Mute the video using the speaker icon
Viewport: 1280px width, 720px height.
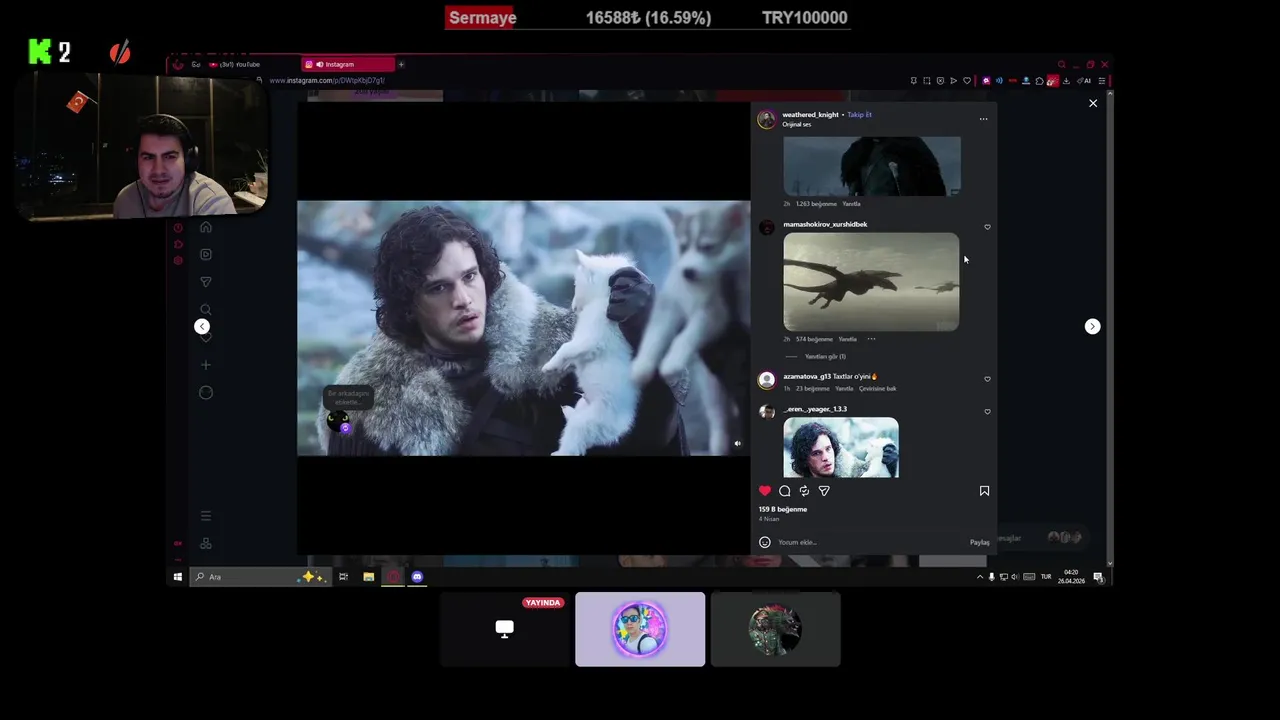(738, 444)
